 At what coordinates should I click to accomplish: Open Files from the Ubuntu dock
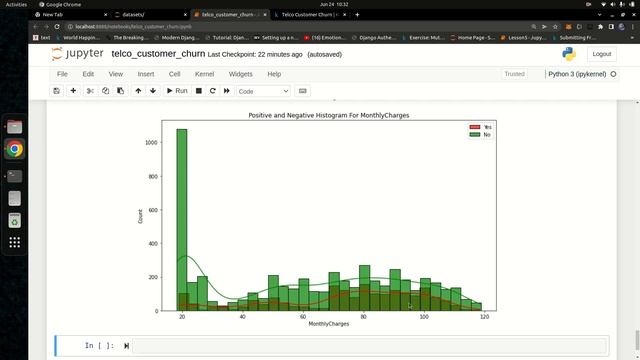[15, 127]
